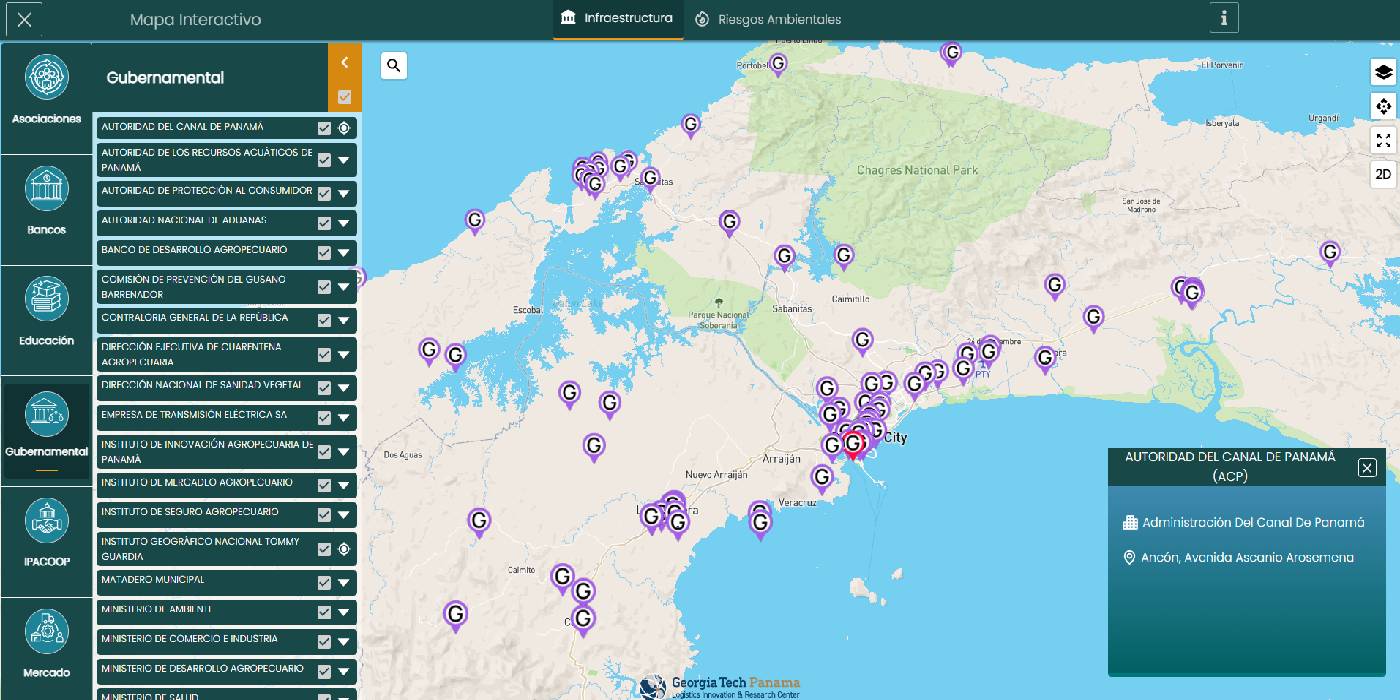Expand Instituto de Seguro Agropecuario list

point(344,515)
